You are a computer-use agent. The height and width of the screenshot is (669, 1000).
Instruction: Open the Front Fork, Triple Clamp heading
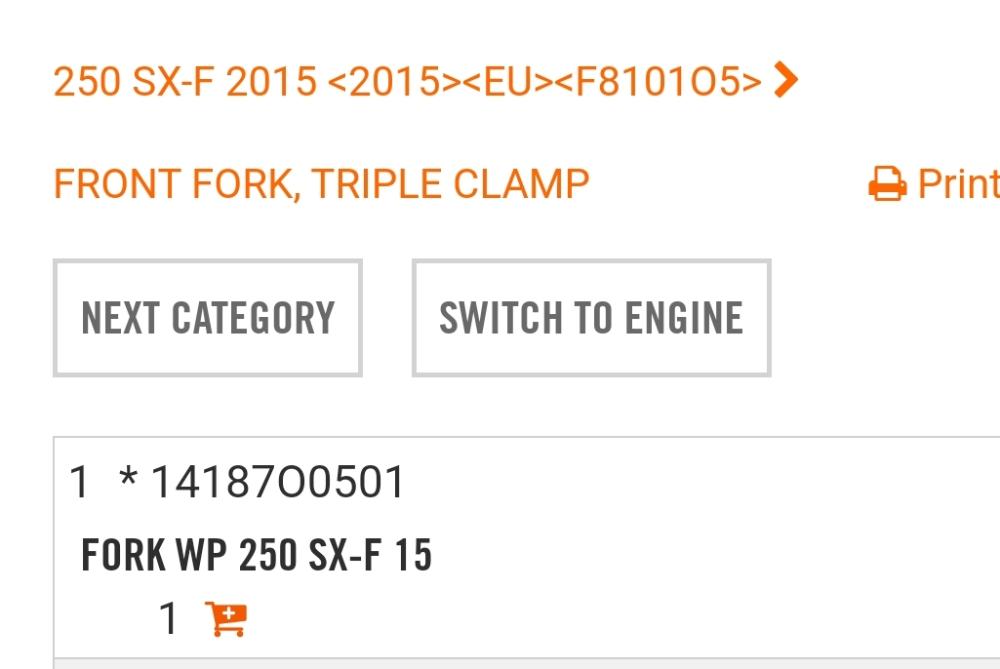click(321, 185)
